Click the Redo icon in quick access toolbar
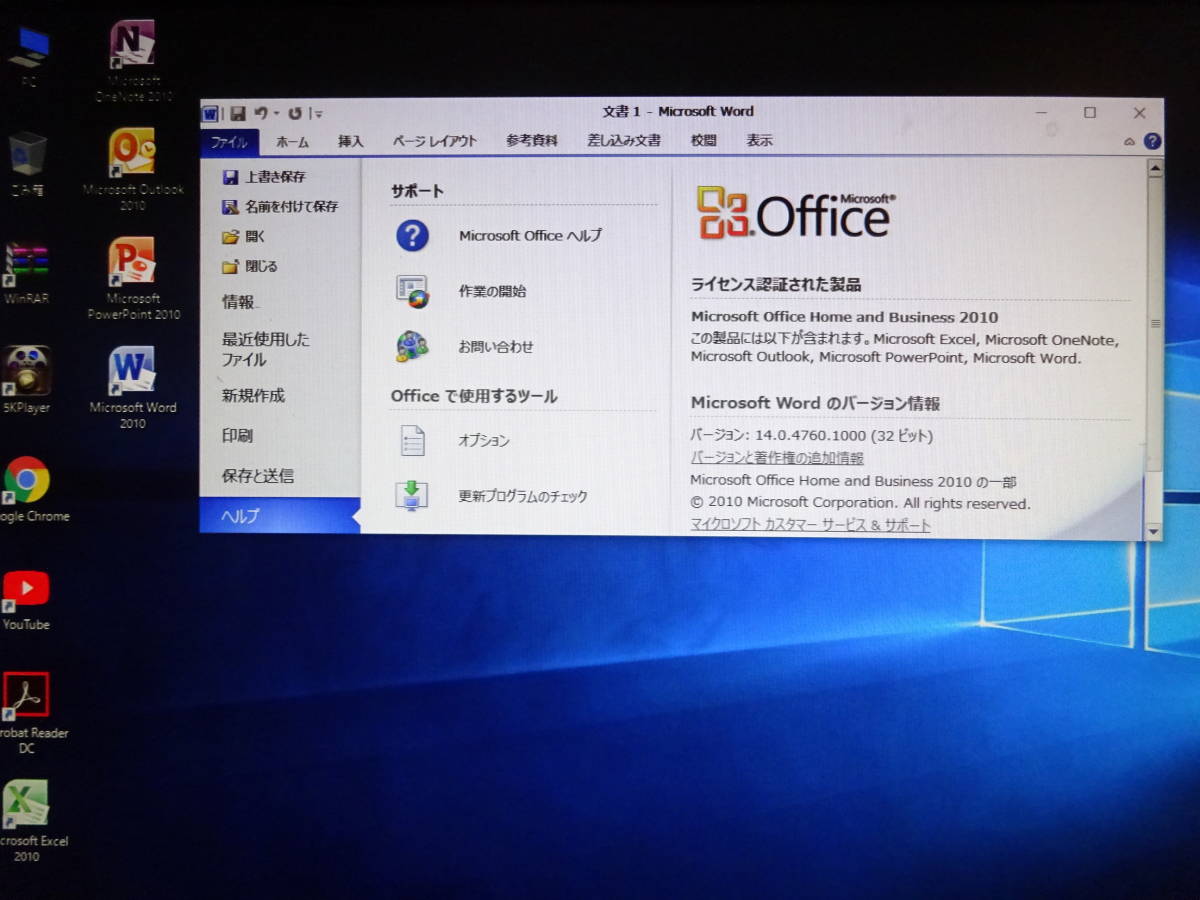This screenshot has width=1200, height=900. coord(294,113)
